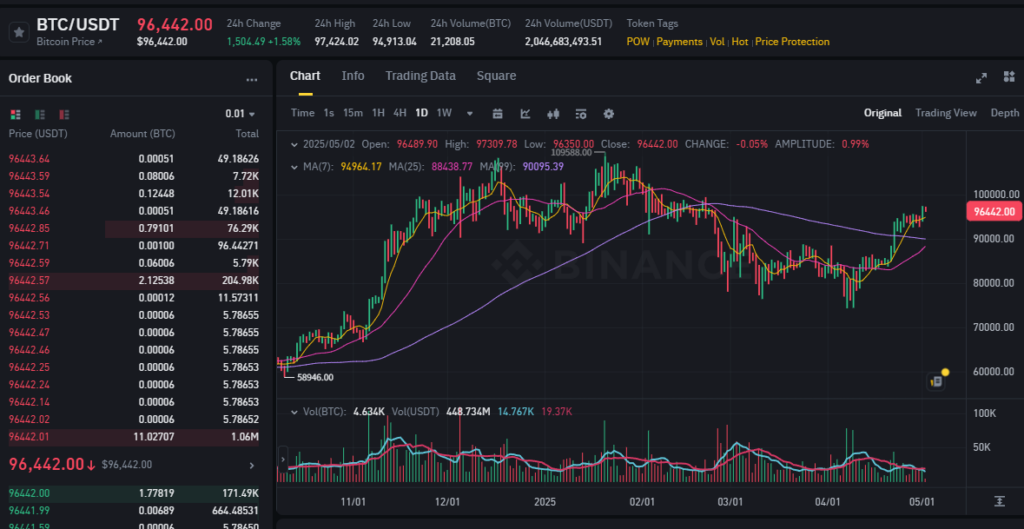This screenshot has width=1024, height=529.
Task: Click sell order price 96442.01
Action: point(29,437)
